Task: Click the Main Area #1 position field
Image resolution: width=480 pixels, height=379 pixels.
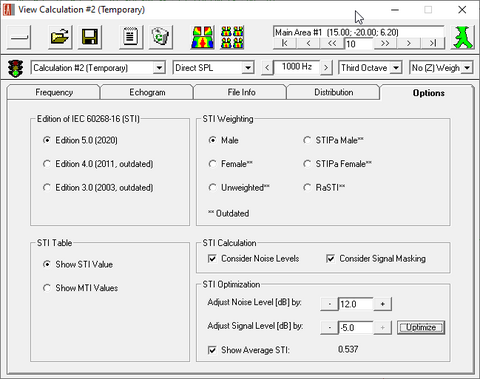Action: click(359, 32)
